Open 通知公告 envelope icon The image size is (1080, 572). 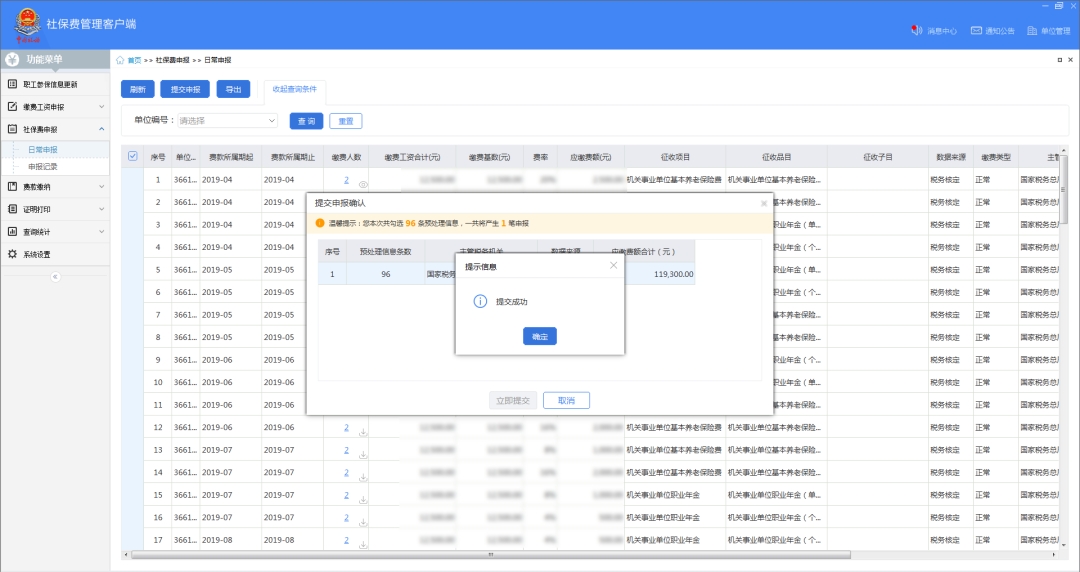976,31
